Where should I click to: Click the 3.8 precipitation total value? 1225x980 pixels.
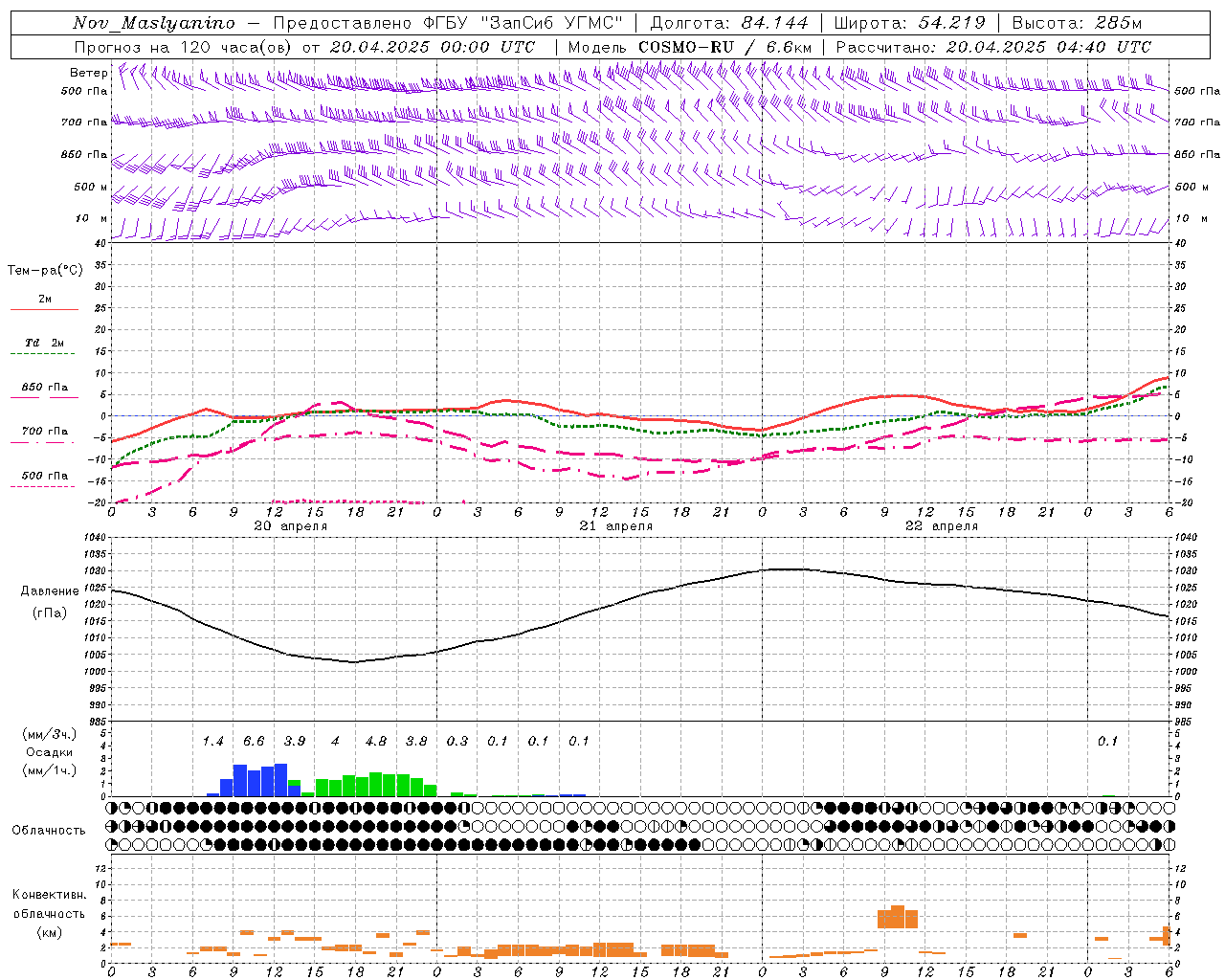[416, 741]
